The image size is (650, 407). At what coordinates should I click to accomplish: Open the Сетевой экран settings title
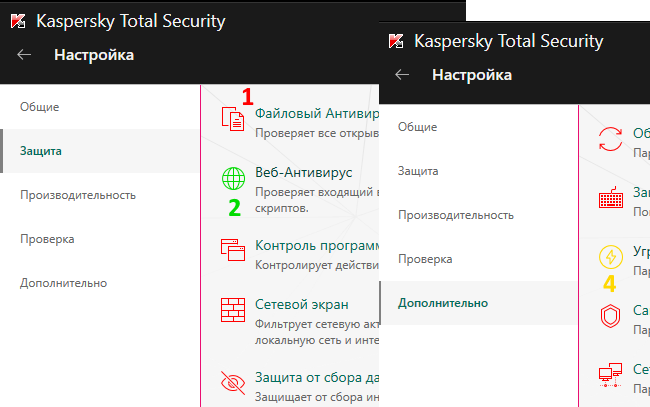[303, 304]
